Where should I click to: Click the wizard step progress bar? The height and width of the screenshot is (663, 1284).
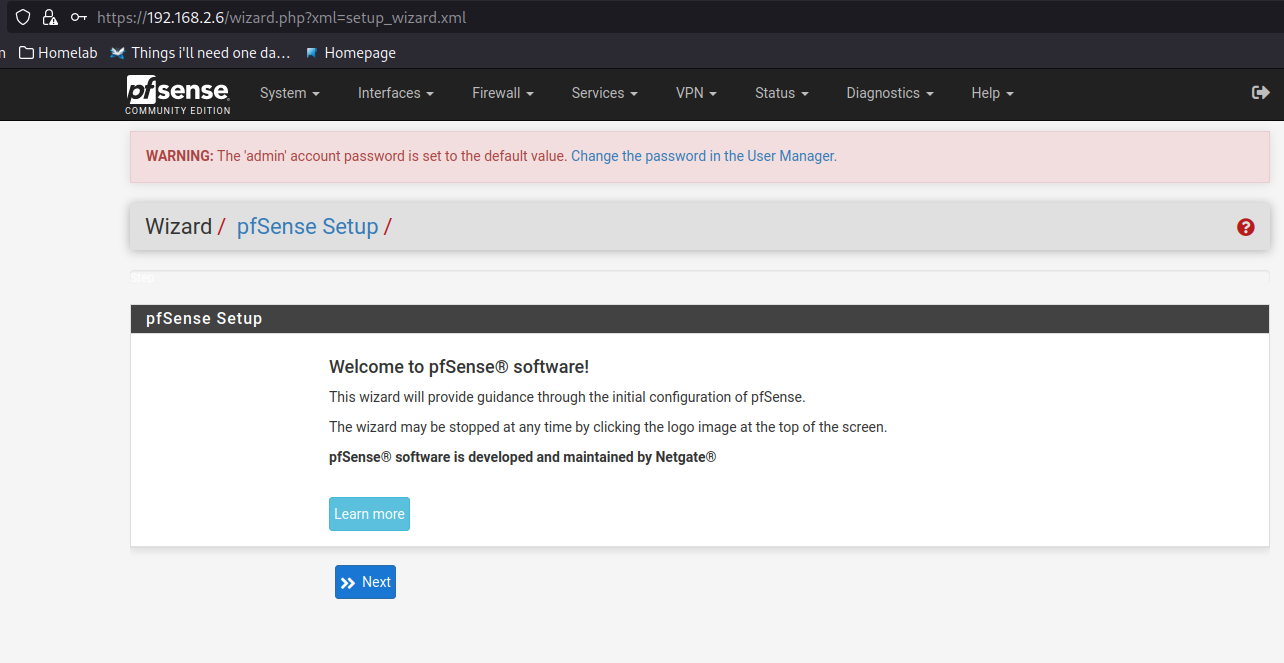tap(700, 277)
